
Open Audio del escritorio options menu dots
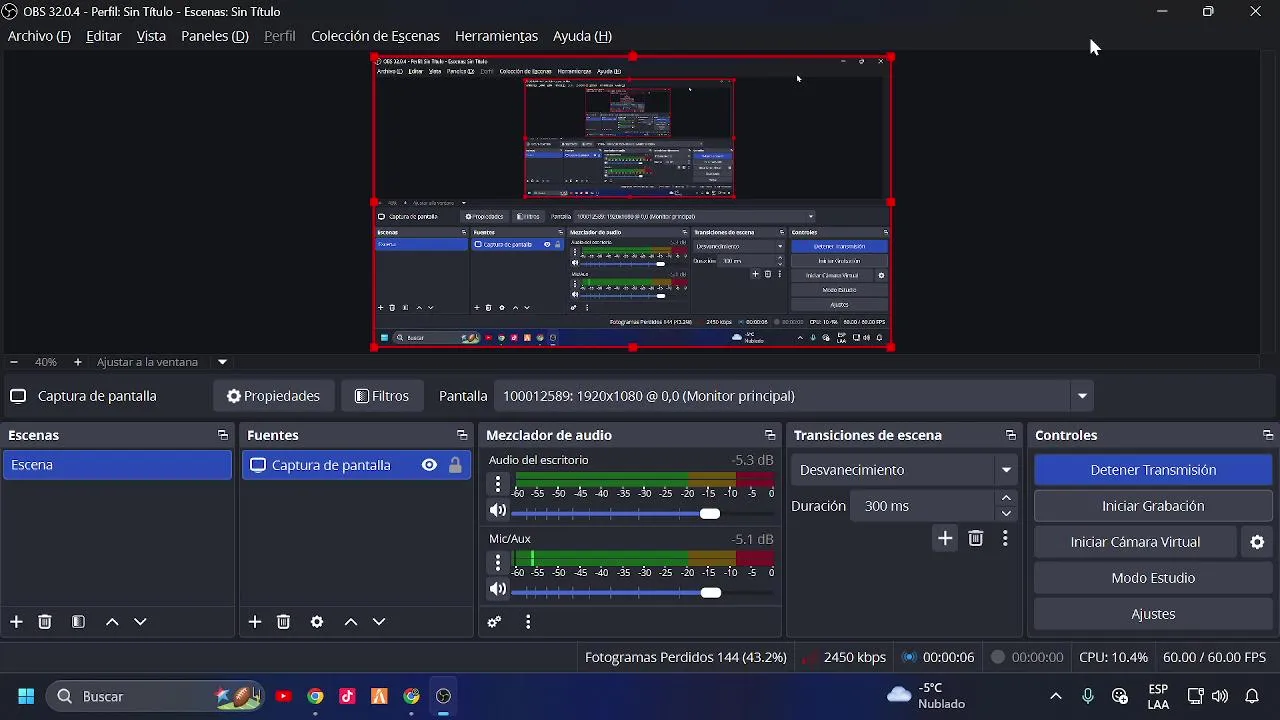(x=498, y=484)
